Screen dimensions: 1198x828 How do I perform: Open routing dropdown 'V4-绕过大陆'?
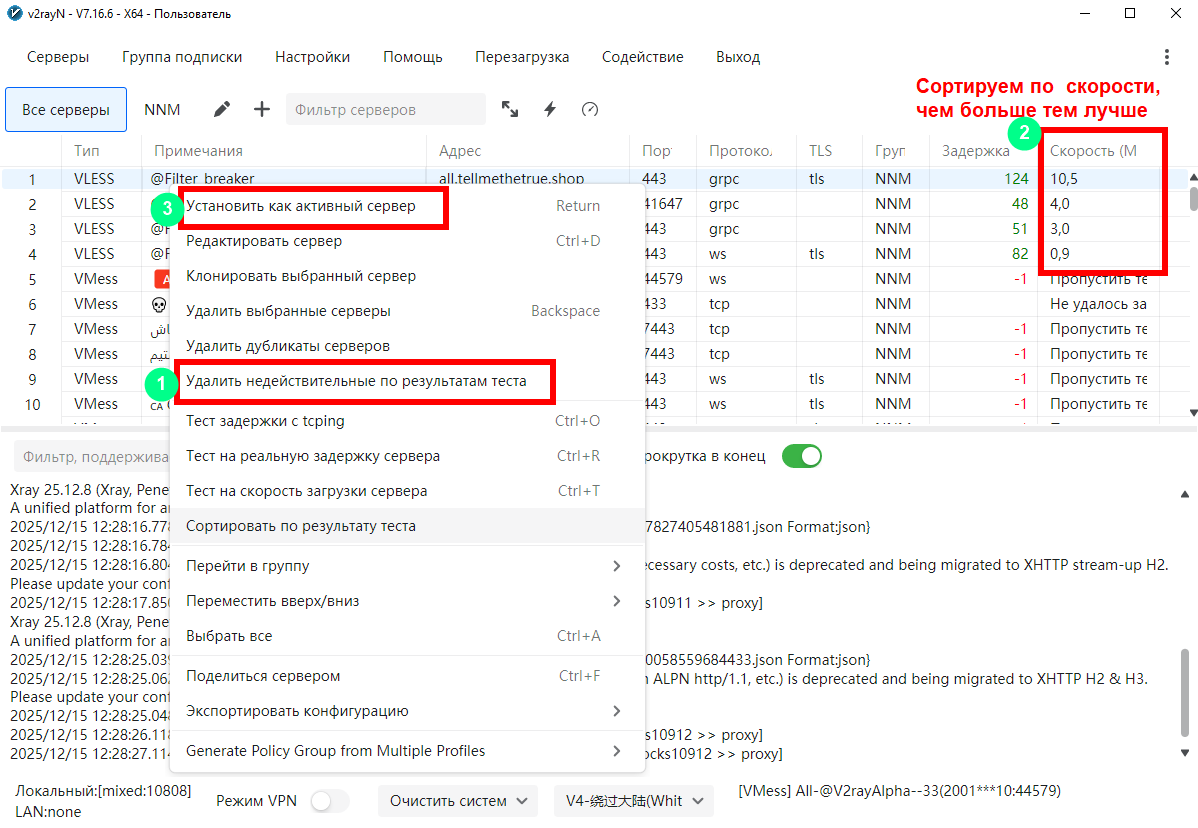[x=633, y=801]
